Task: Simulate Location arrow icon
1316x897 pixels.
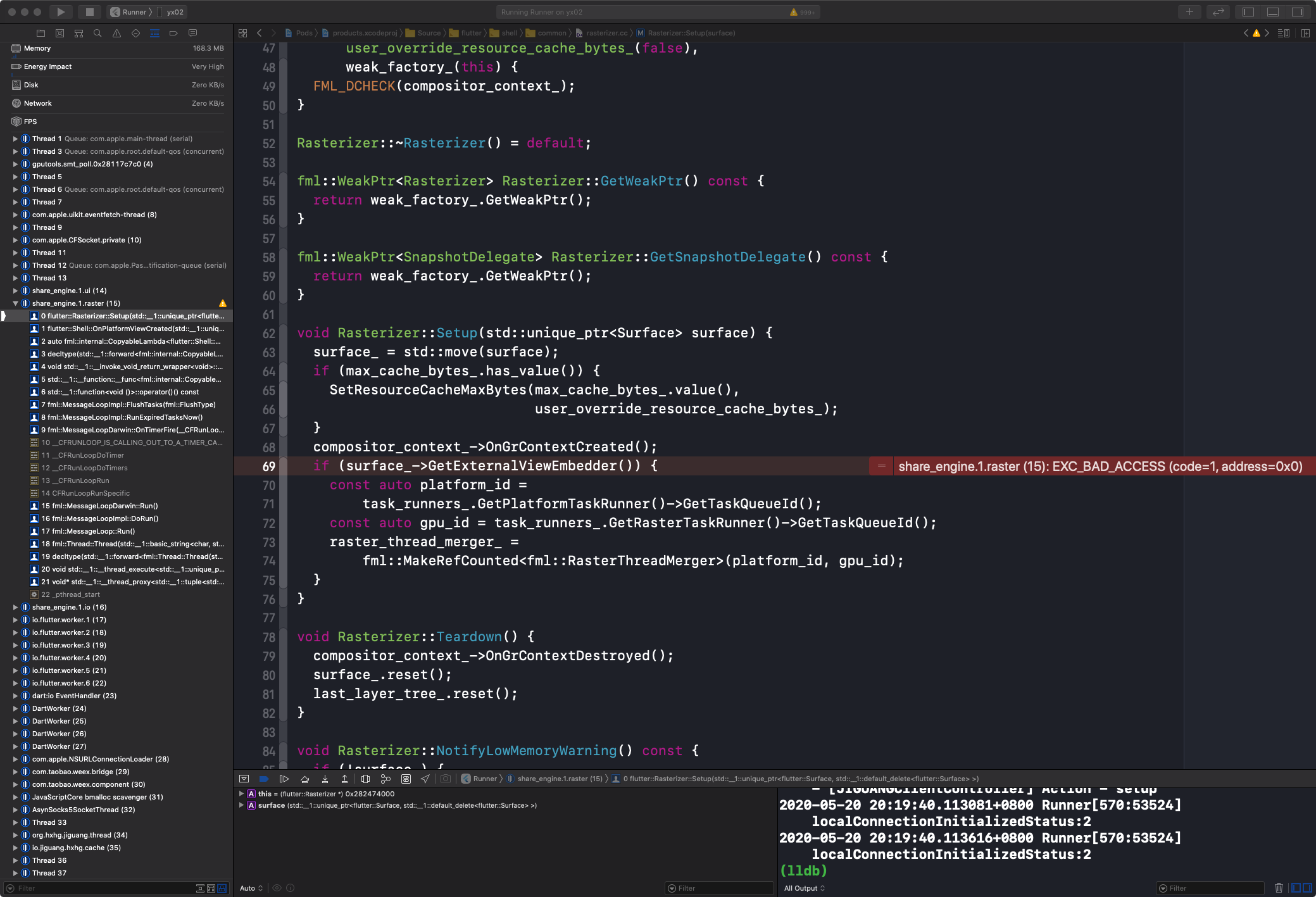Action: (x=425, y=779)
